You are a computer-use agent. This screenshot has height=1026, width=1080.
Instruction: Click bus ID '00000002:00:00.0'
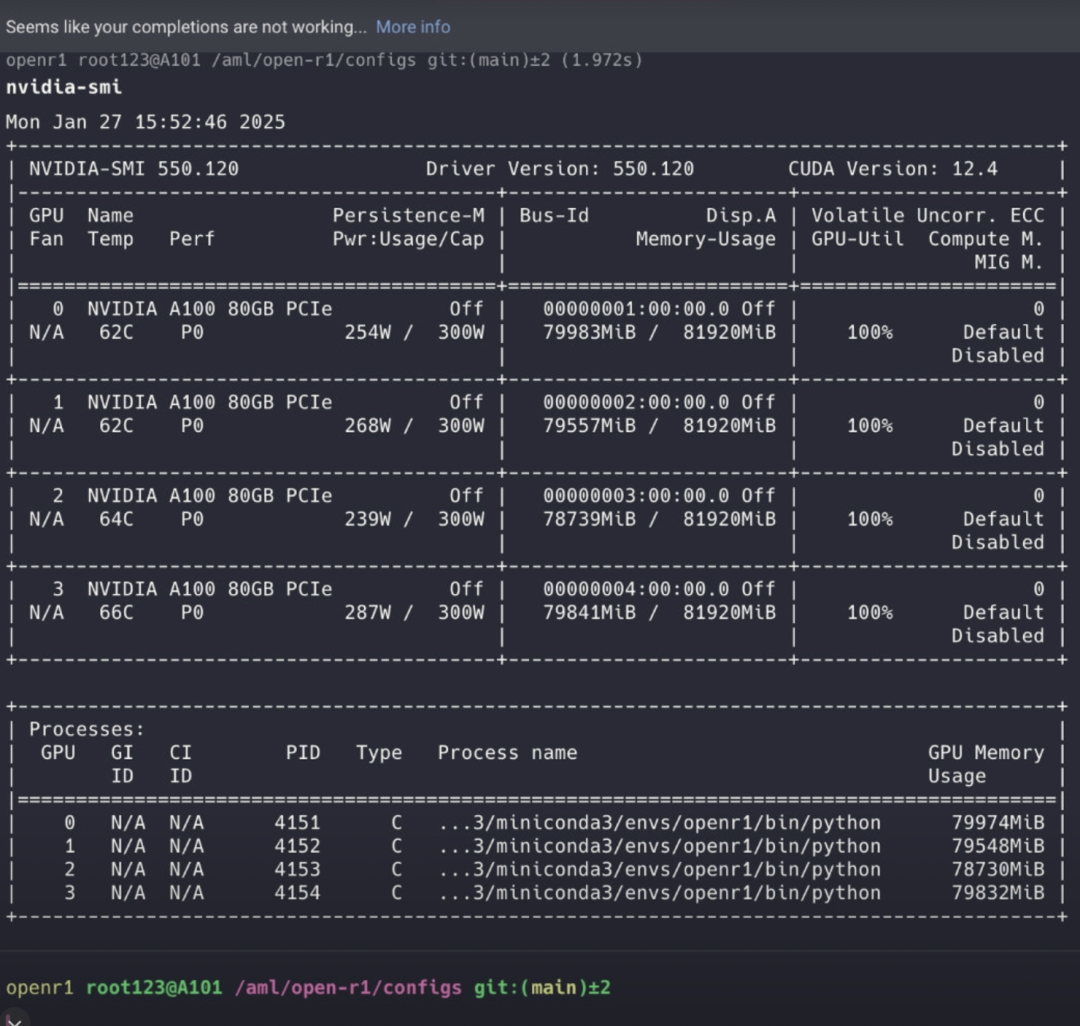(x=636, y=402)
